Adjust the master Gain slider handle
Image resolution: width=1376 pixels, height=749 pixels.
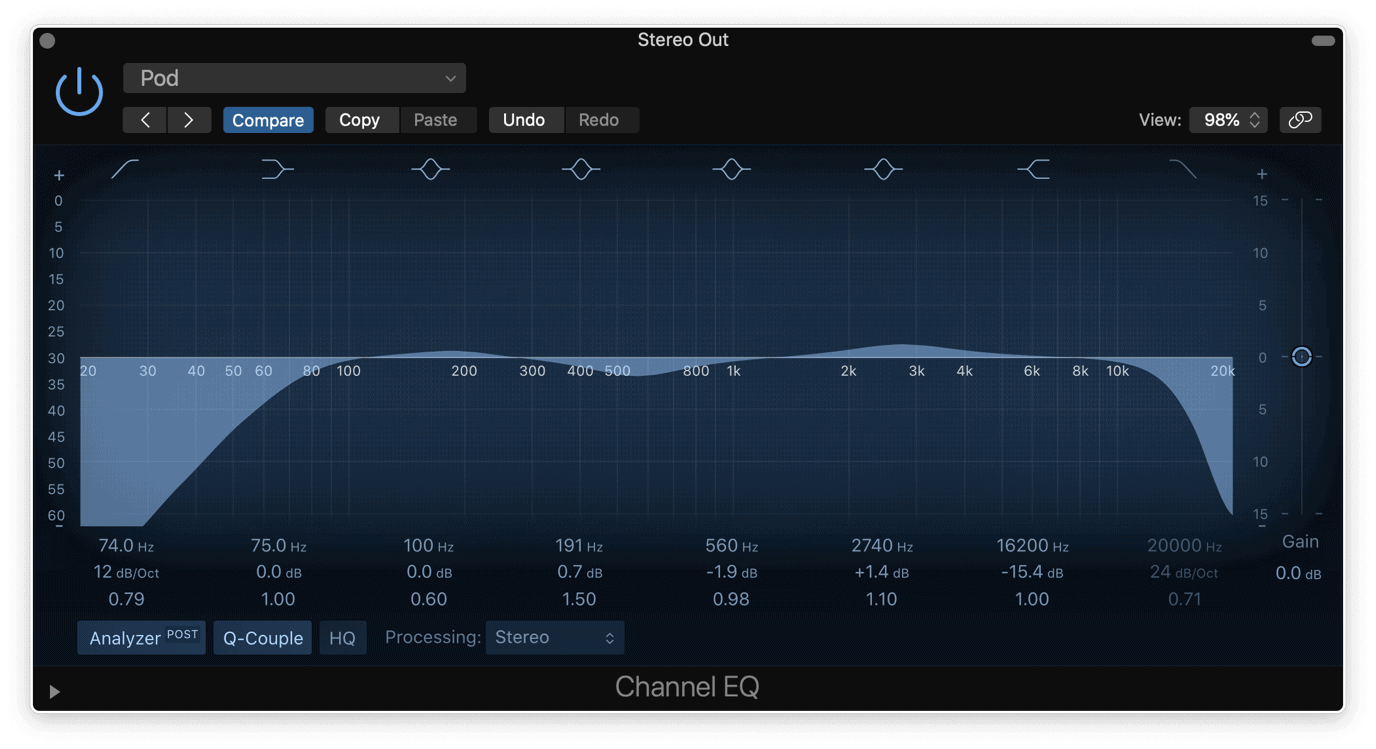click(1301, 356)
